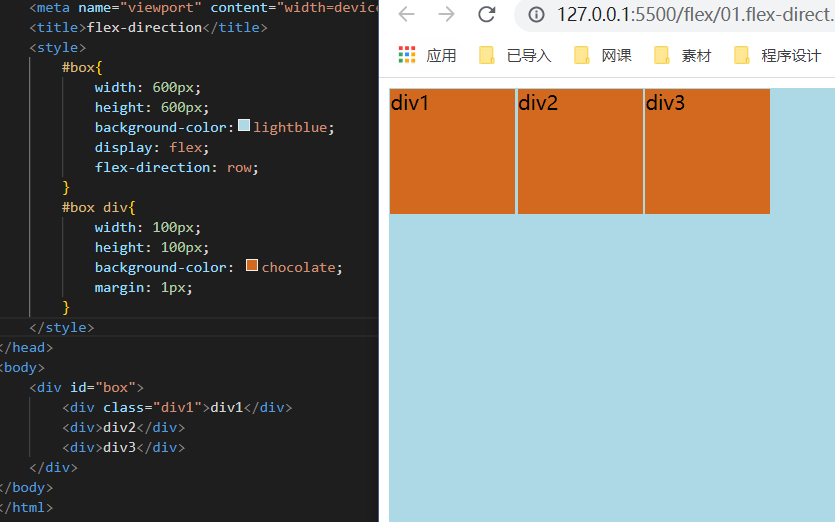Click the closing </style> tag line
835x522 pixels.
click(x=62, y=328)
